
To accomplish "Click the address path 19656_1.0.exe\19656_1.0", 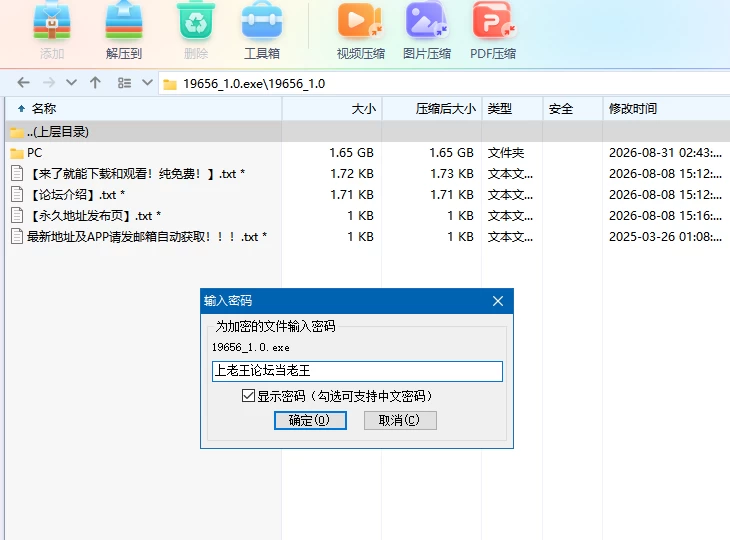I will (254, 84).
